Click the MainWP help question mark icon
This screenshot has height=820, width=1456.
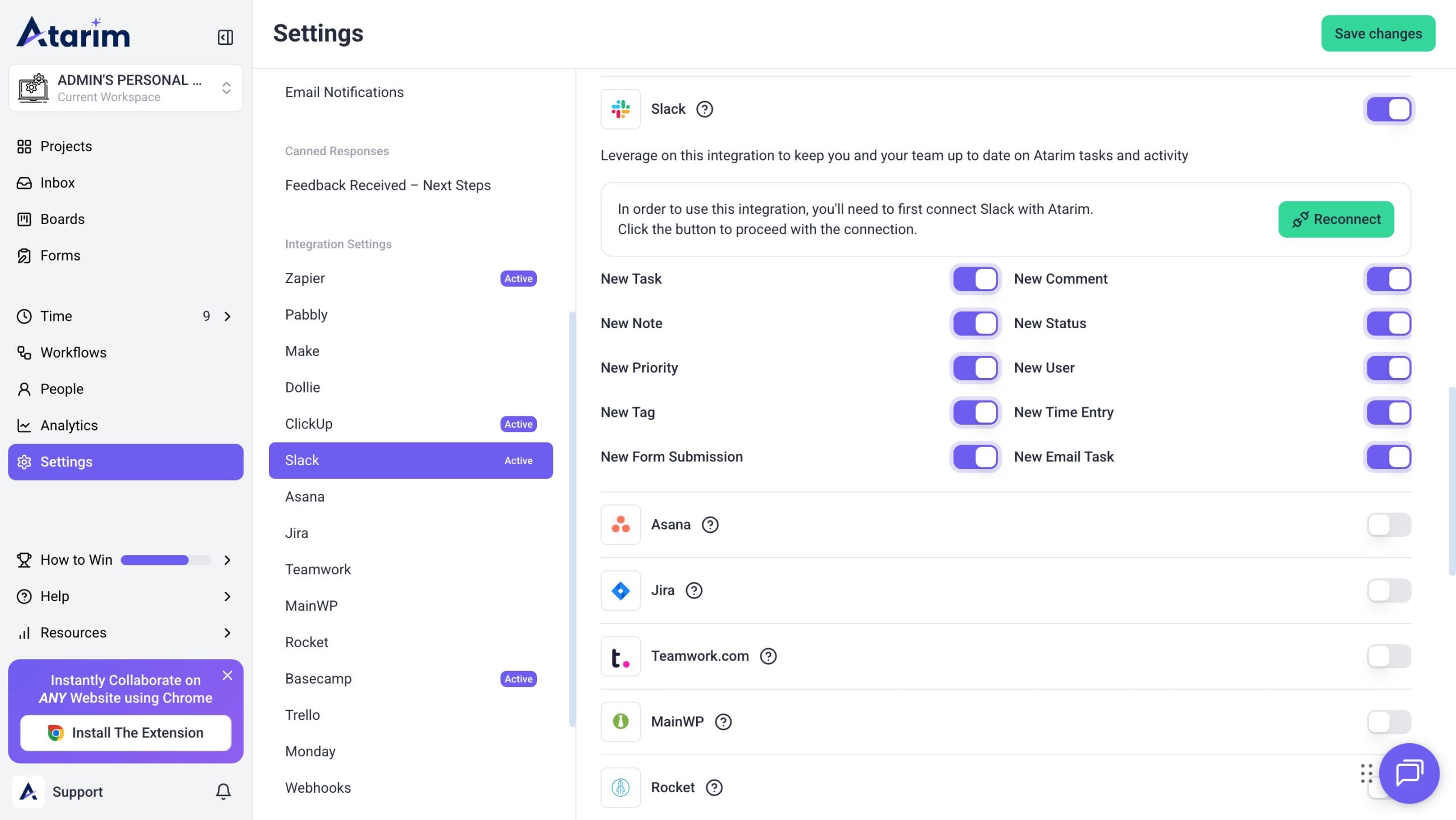(723, 722)
